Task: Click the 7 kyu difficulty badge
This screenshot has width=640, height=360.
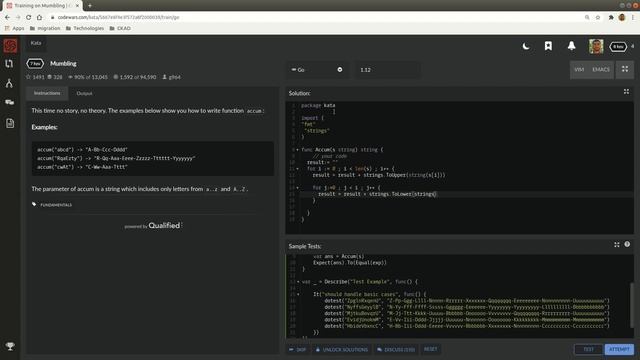Action: click(35, 64)
